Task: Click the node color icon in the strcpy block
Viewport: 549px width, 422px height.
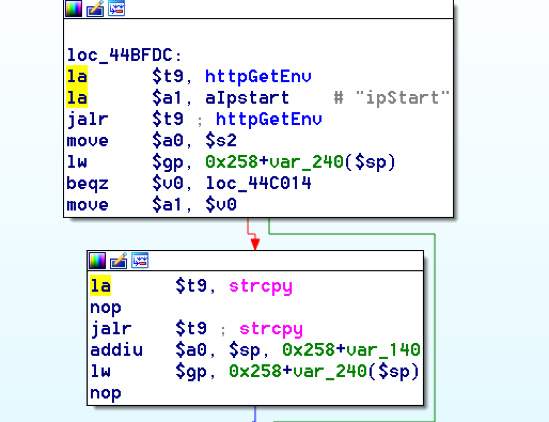Action: (x=97, y=261)
